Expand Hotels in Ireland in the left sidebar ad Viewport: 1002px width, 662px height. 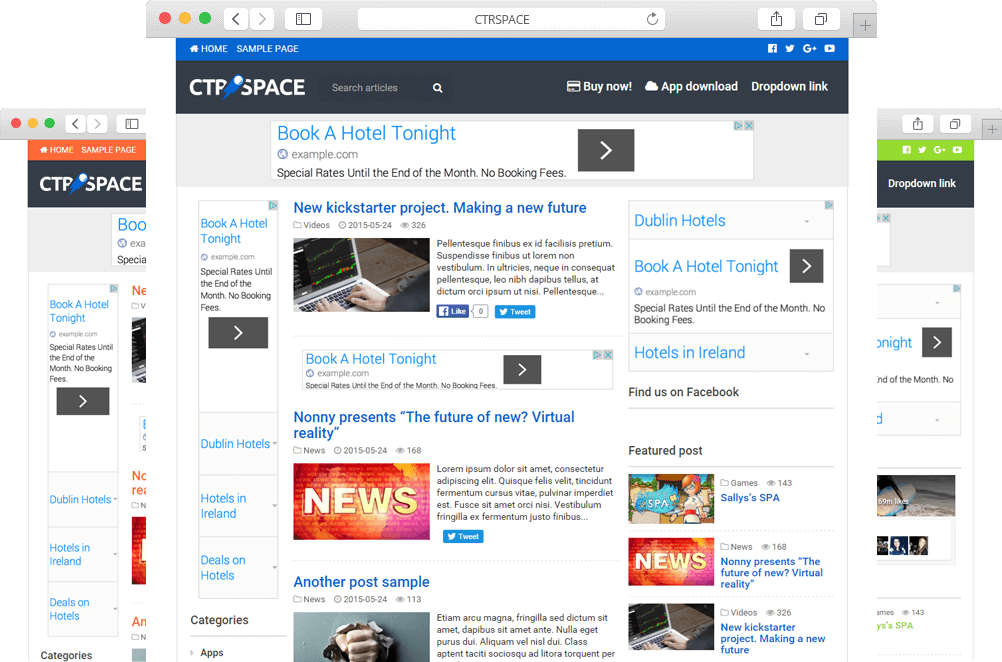[238, 506]
